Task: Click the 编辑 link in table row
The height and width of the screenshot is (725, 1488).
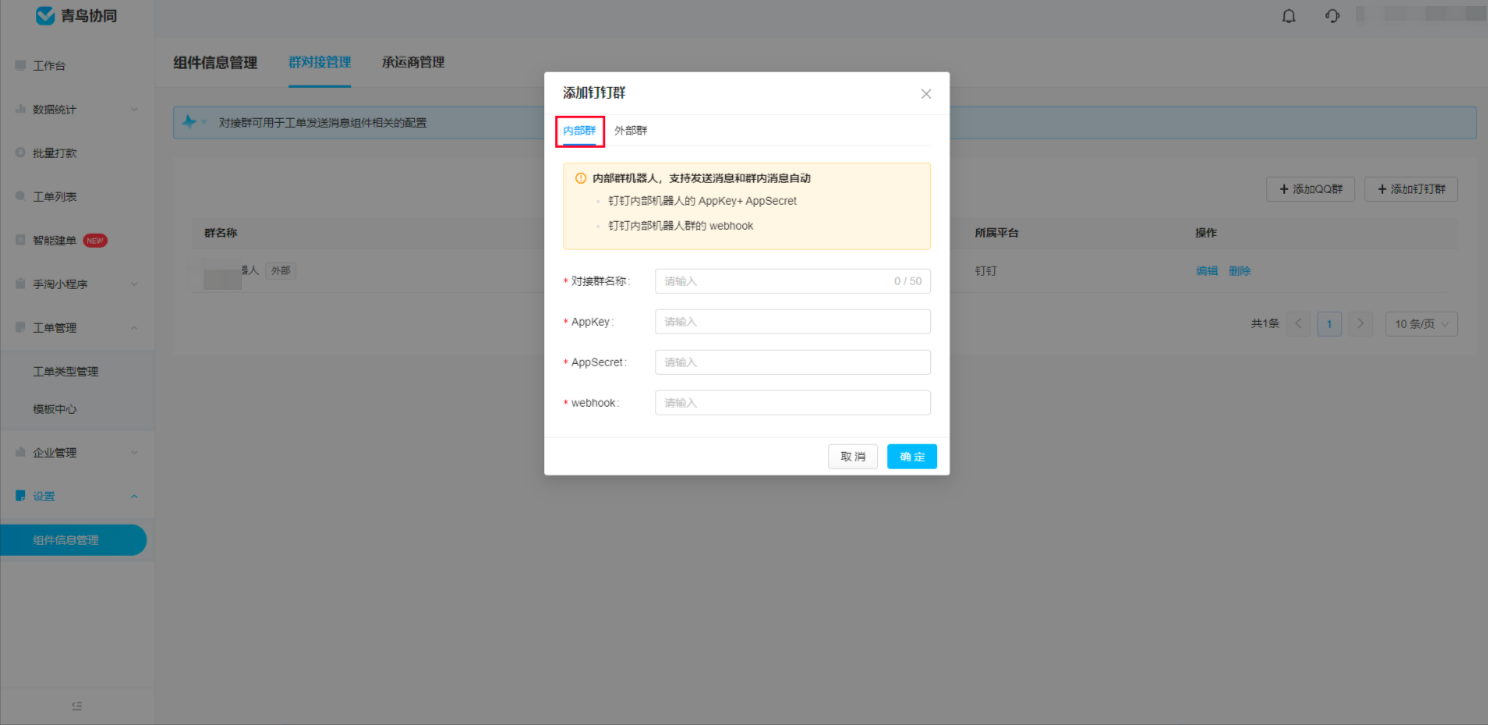Action: (1207, 271)
